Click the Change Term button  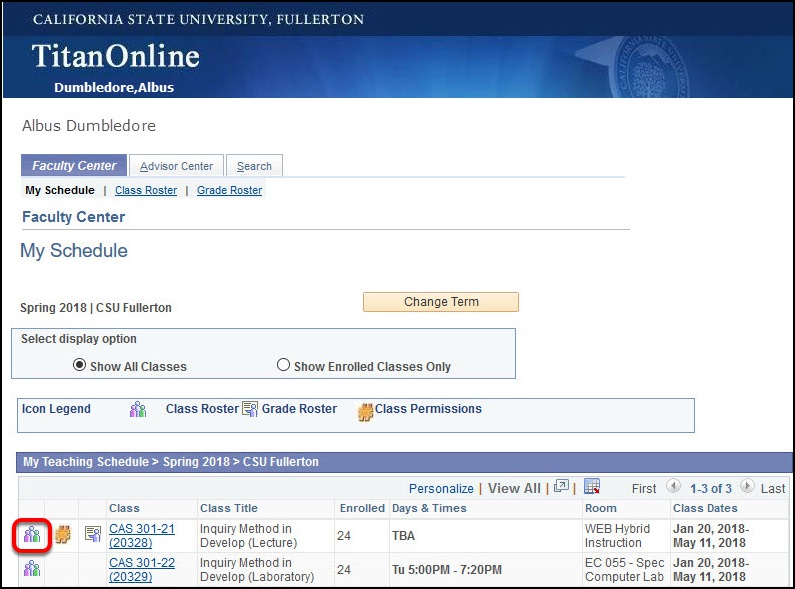pos(441,302)
